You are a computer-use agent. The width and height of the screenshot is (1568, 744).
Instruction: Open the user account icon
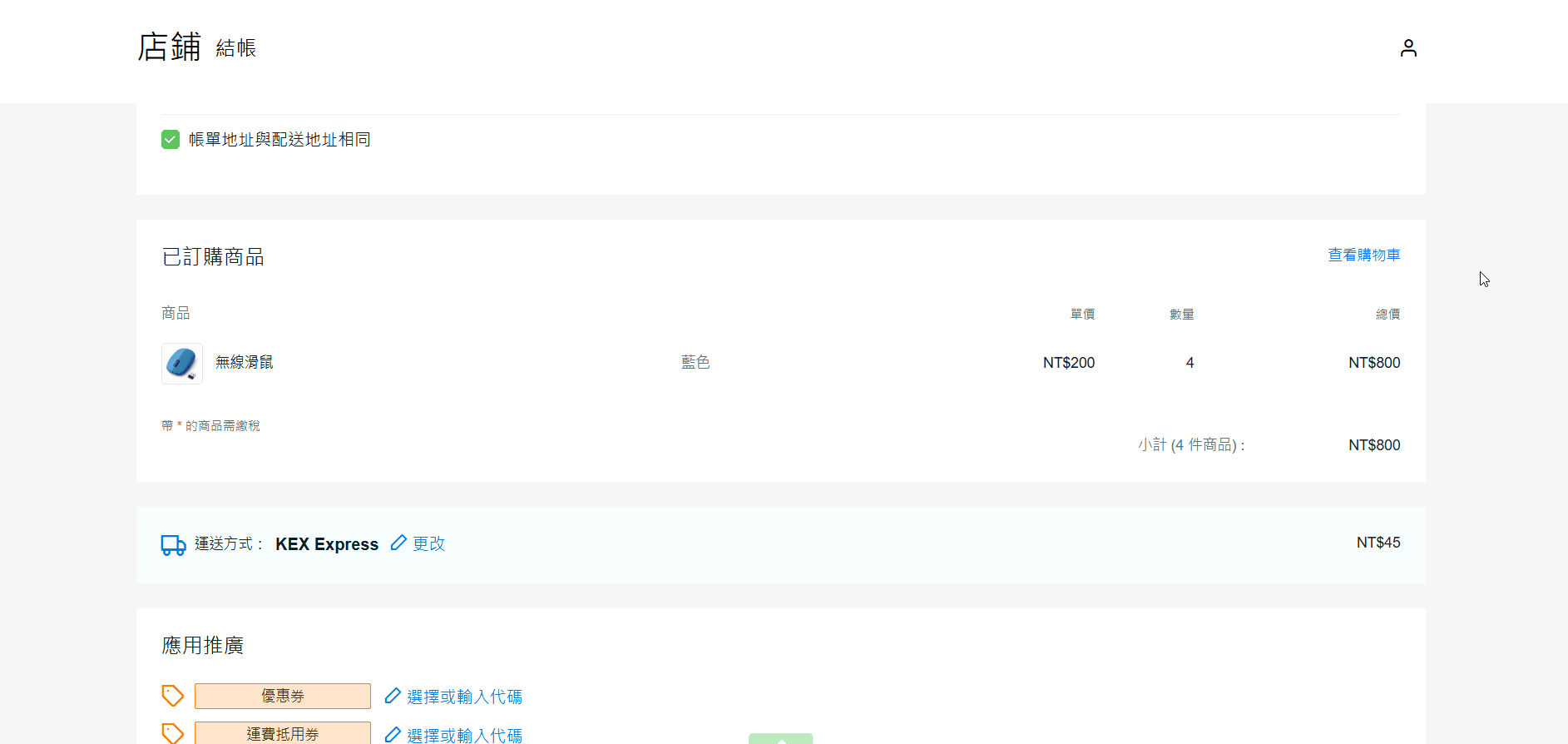[1407, 48]
